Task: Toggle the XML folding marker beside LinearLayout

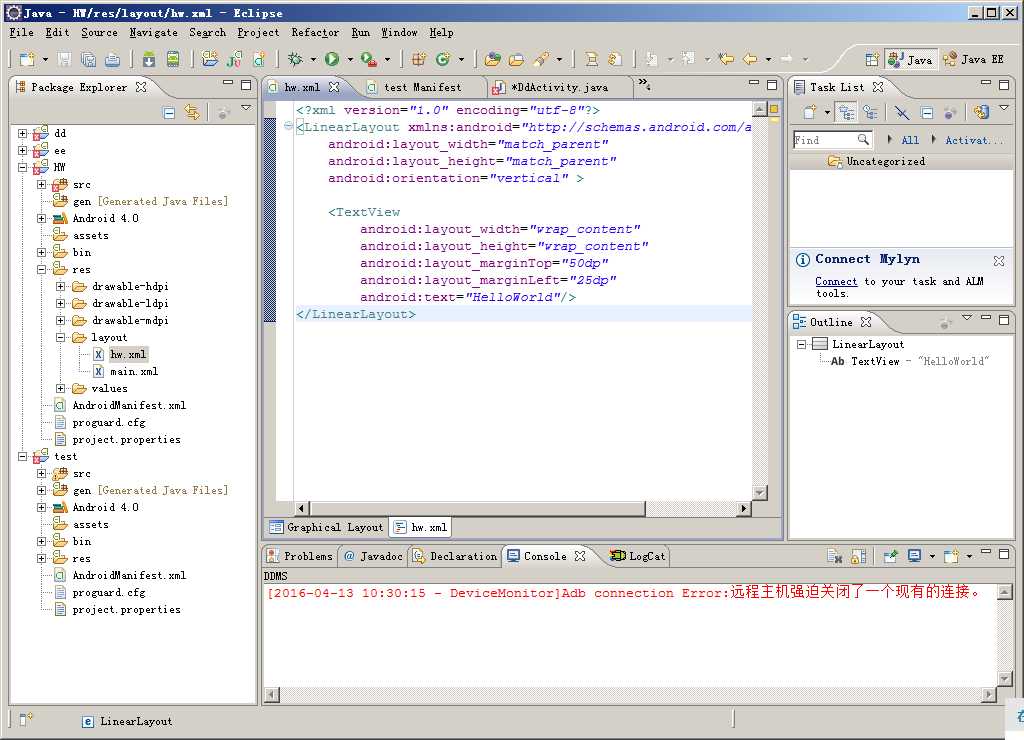Action: tap(289, 127)
